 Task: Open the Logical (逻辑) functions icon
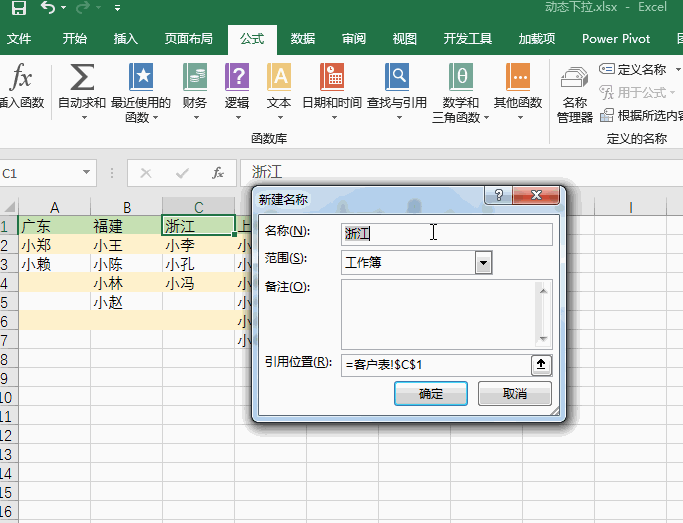[x=237, y=78]
